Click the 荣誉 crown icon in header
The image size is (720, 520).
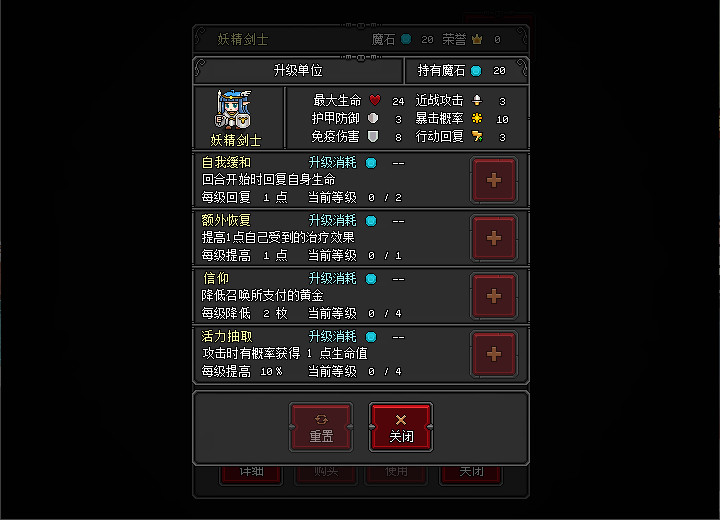tap(477, 40)
